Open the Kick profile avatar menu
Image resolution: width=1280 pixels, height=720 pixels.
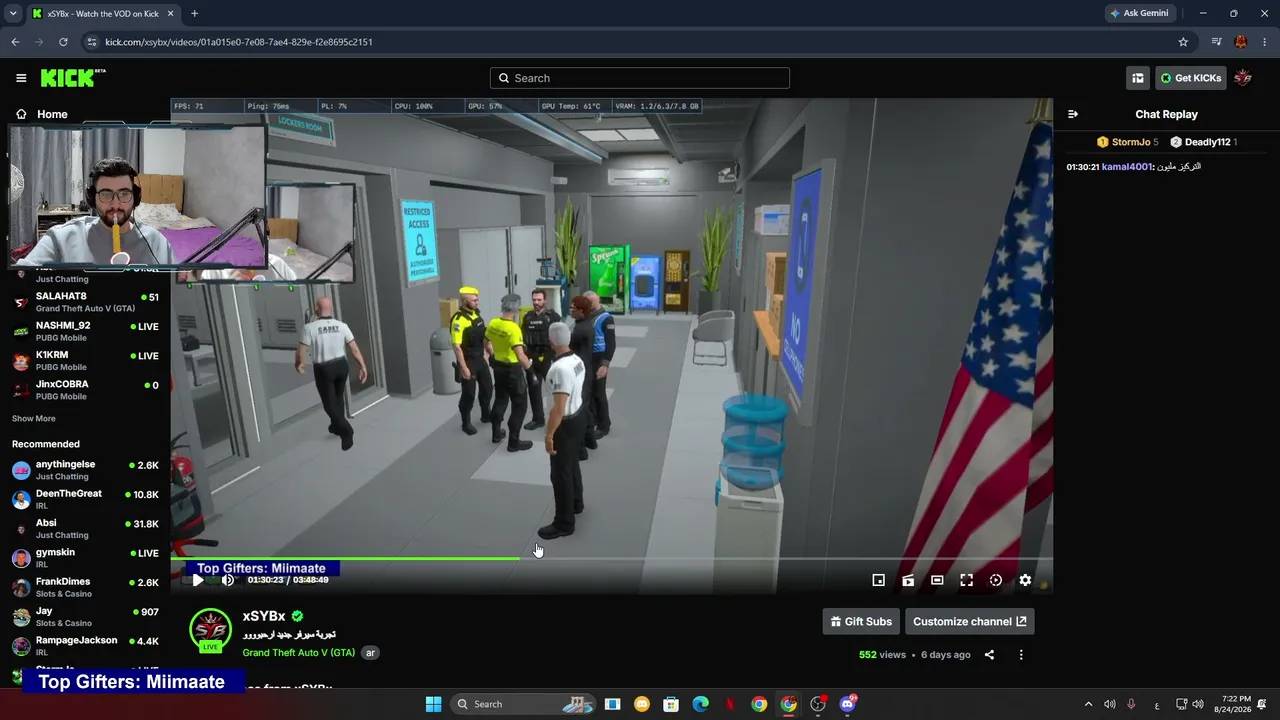click(x=1243, y=78)
